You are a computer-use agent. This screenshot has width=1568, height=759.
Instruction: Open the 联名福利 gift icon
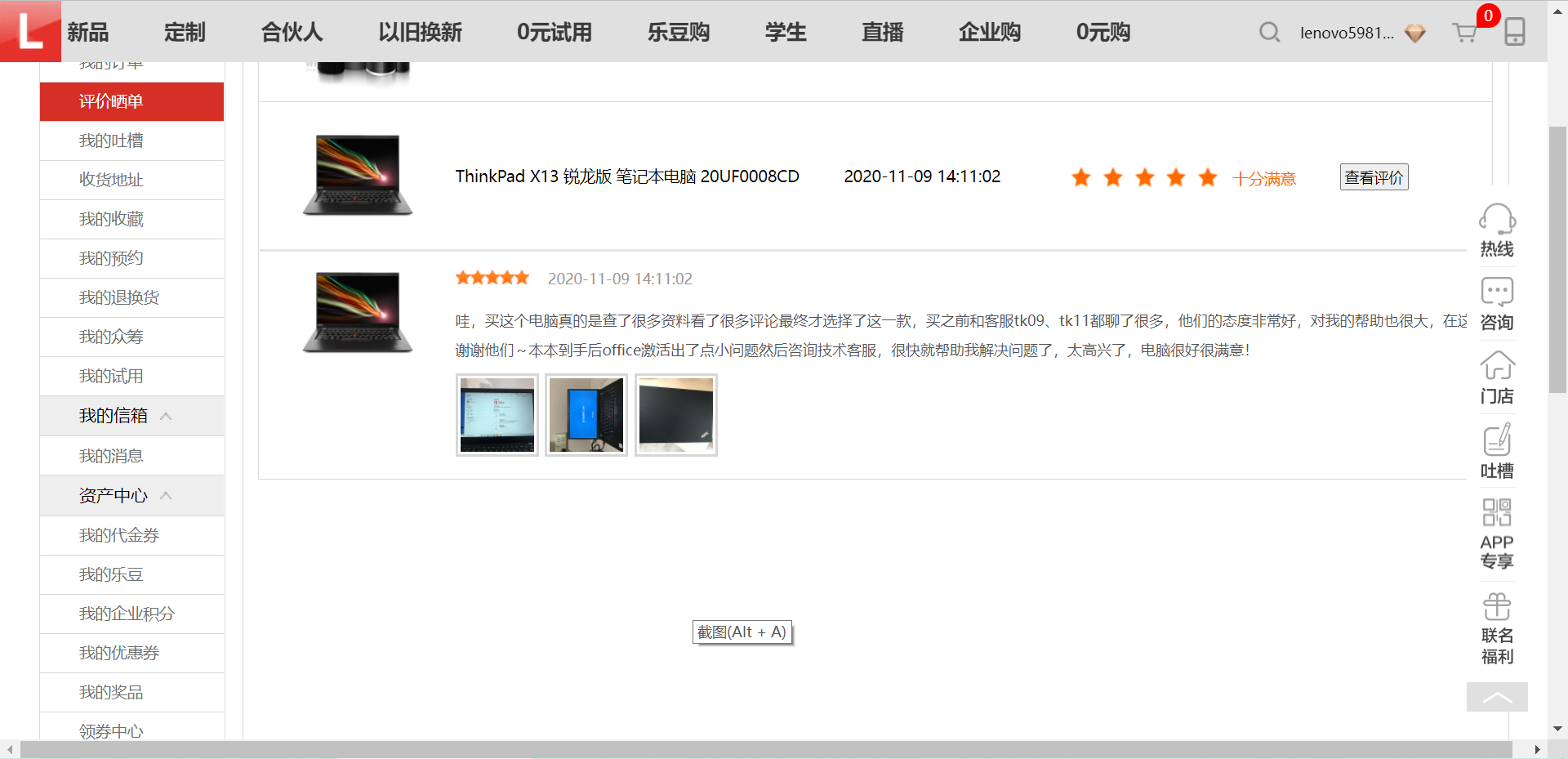pyautogui.click(x=1497, y=607)
